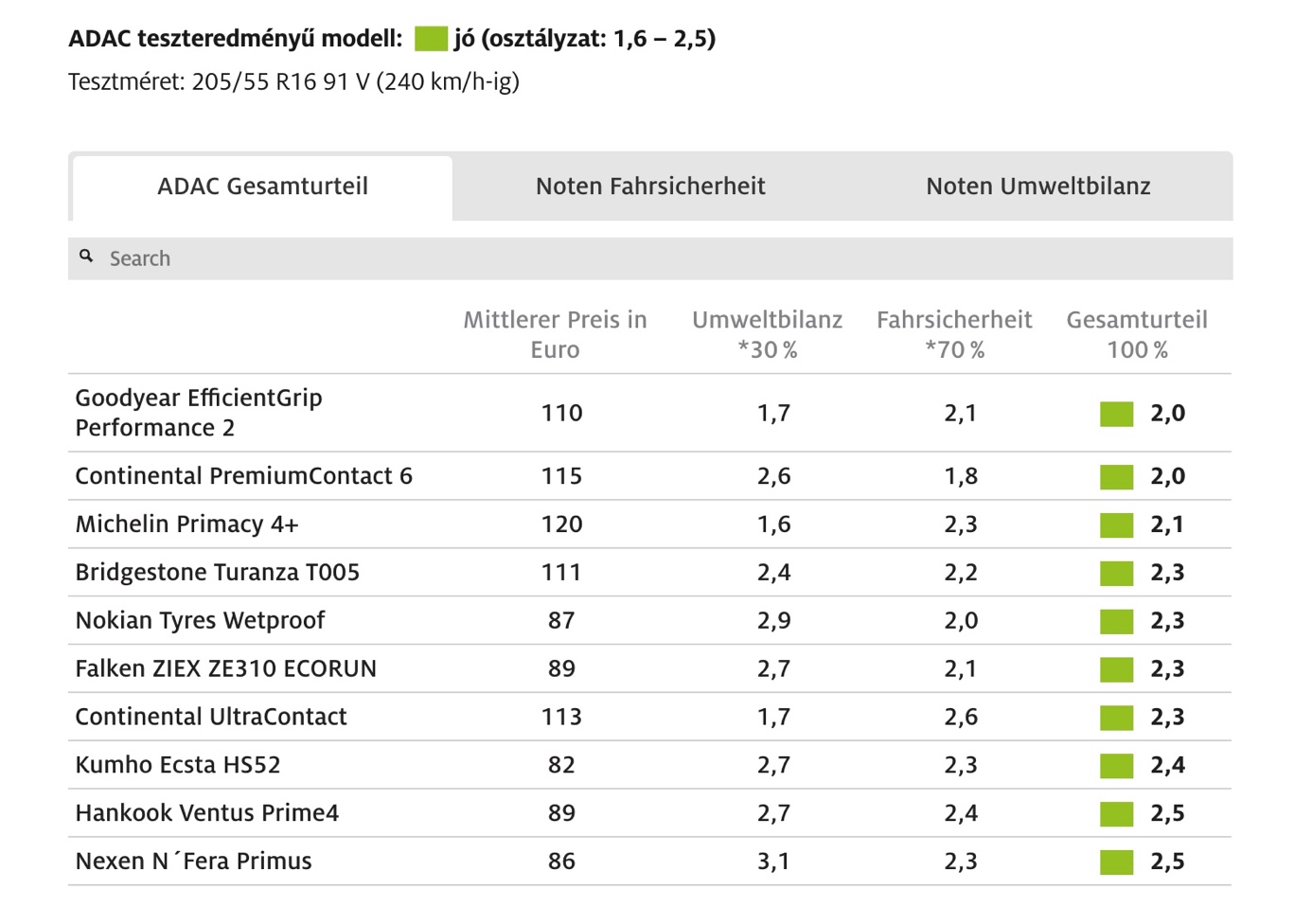Click green rating square for Michelin Primacy 4+
Screen dimensions: 1312x924
click(1116, 524)
